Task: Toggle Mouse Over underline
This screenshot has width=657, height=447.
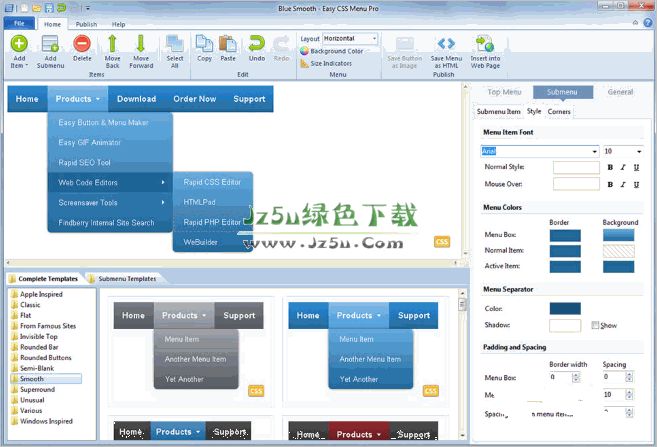Action: click(636, 184)
